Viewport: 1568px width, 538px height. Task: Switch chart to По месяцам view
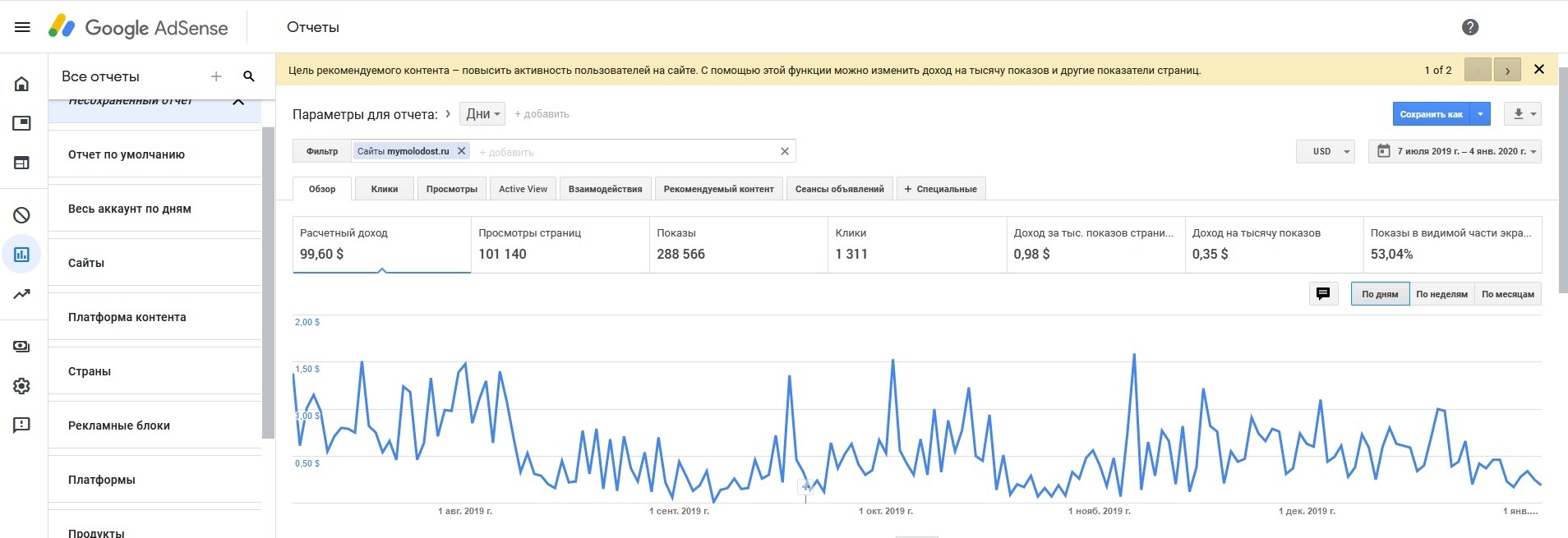(1507, 294)
